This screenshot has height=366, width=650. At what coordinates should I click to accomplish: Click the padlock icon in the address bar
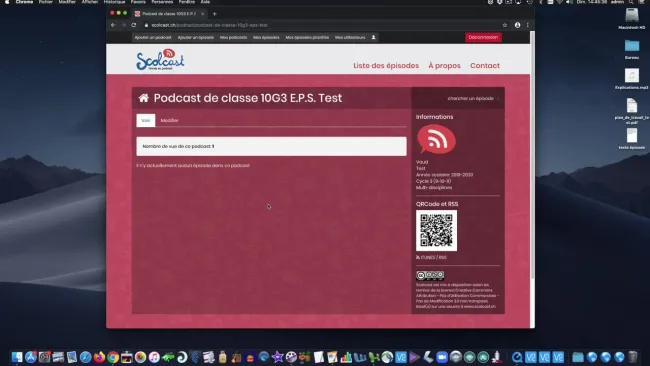(x=146, y=25)
